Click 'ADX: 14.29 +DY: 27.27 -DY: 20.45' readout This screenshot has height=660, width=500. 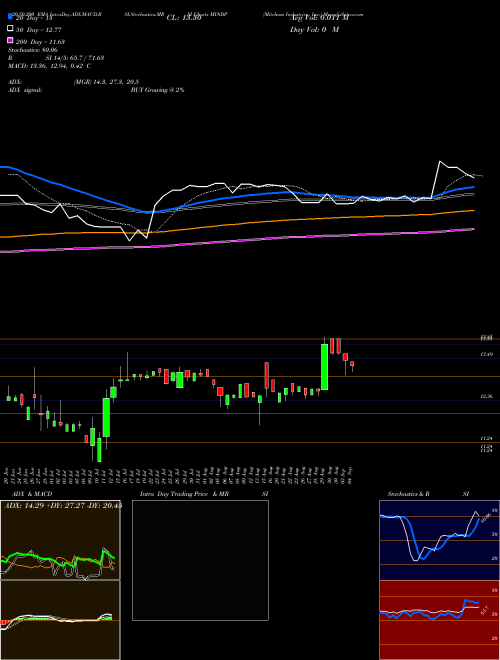click(62, 505)
